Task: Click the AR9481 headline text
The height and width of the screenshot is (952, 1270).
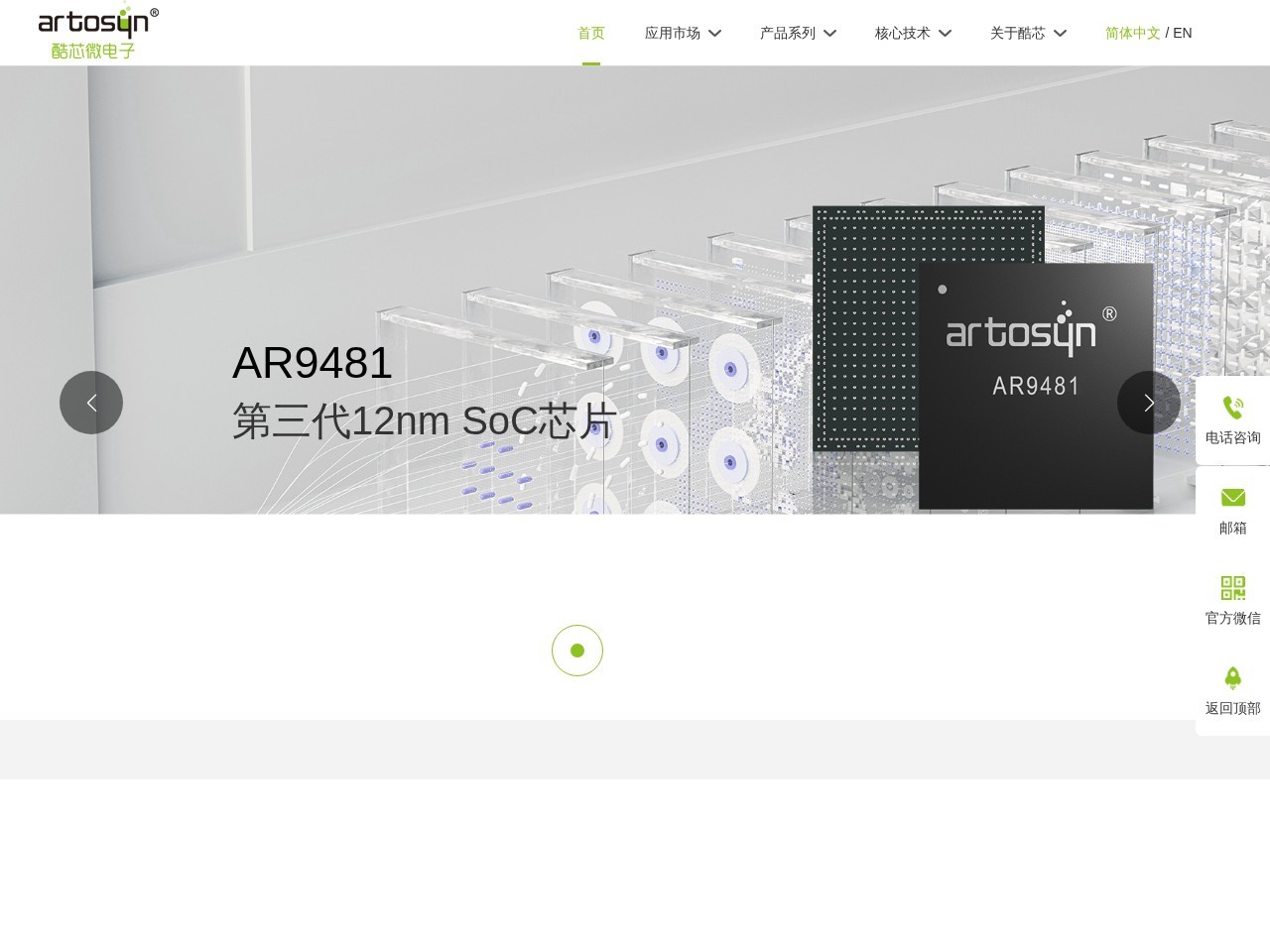Action: (x=312, y=363)
